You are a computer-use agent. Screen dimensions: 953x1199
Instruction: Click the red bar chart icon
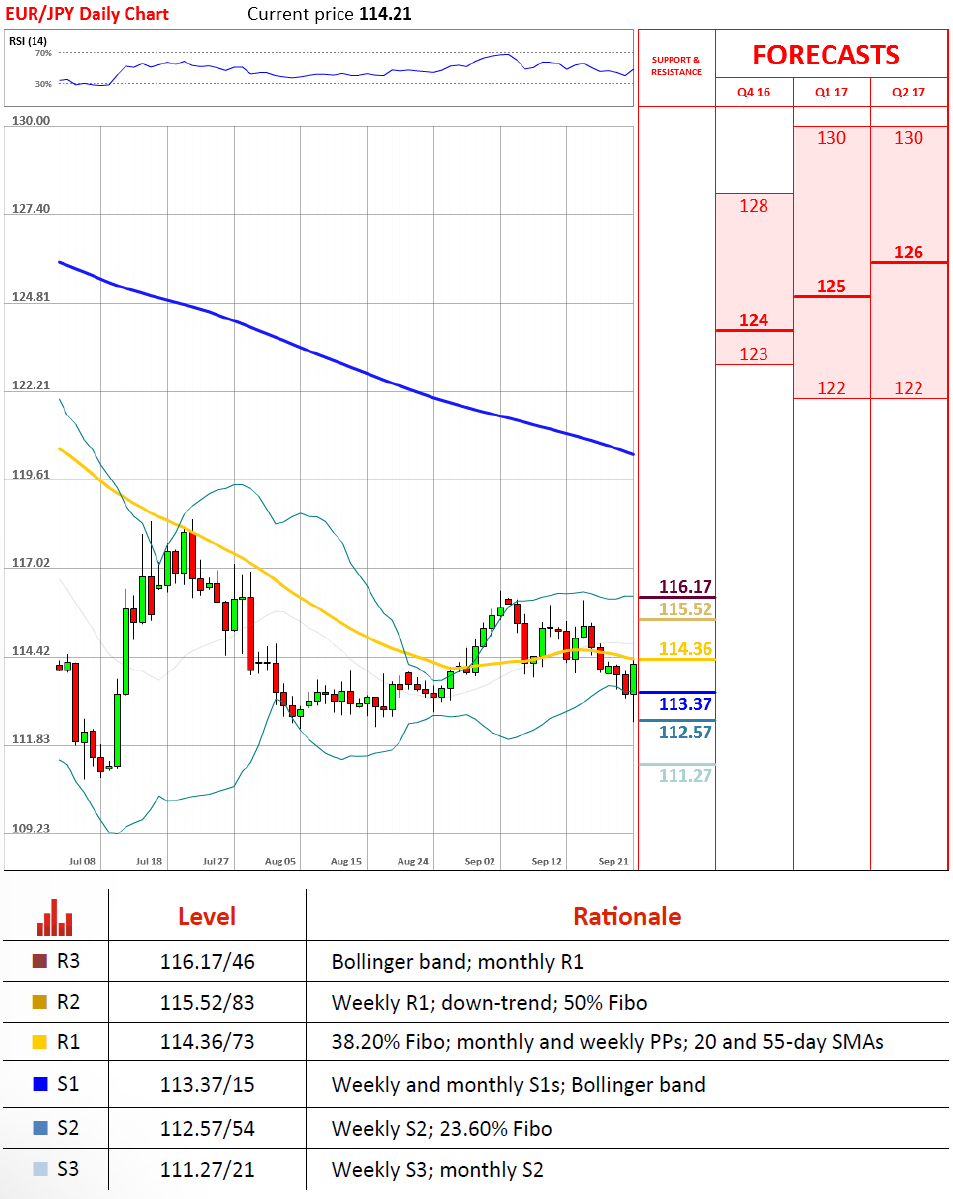55,918
